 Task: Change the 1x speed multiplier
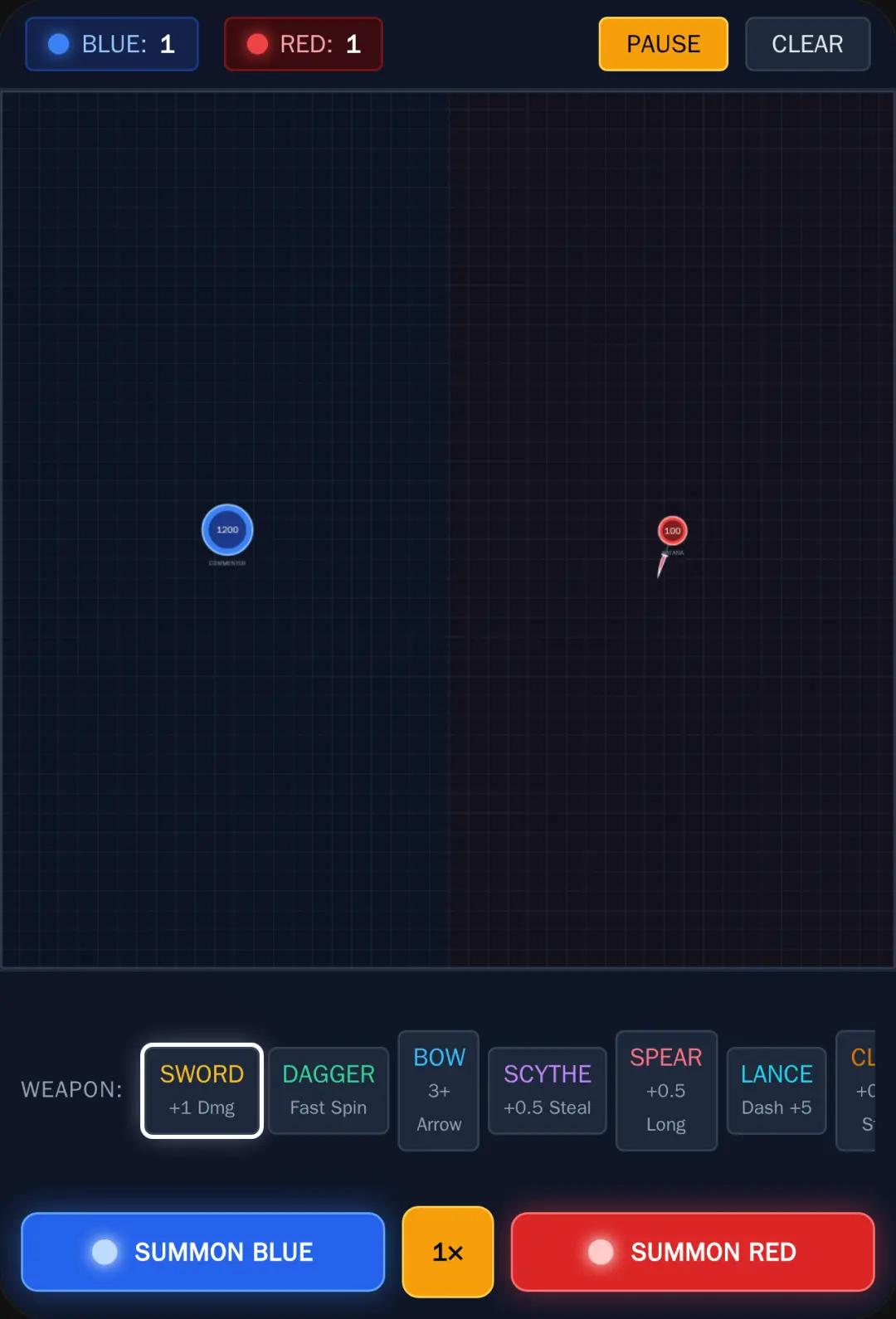[448, 1252]
